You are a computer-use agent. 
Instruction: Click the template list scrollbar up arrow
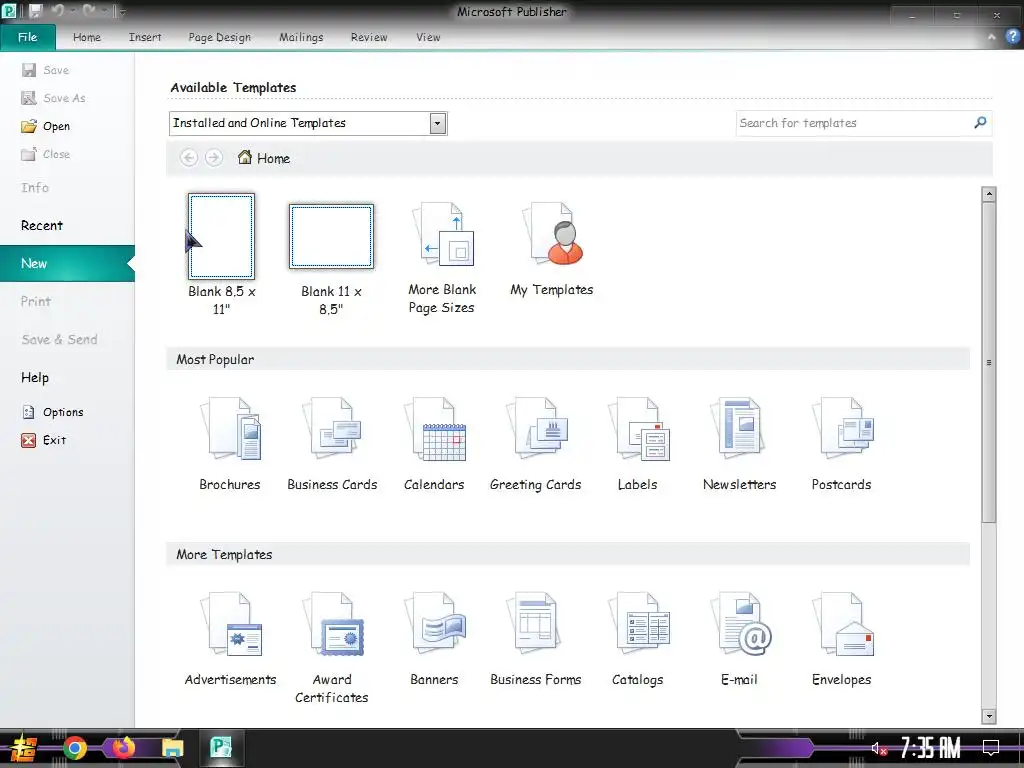(989, 194)
